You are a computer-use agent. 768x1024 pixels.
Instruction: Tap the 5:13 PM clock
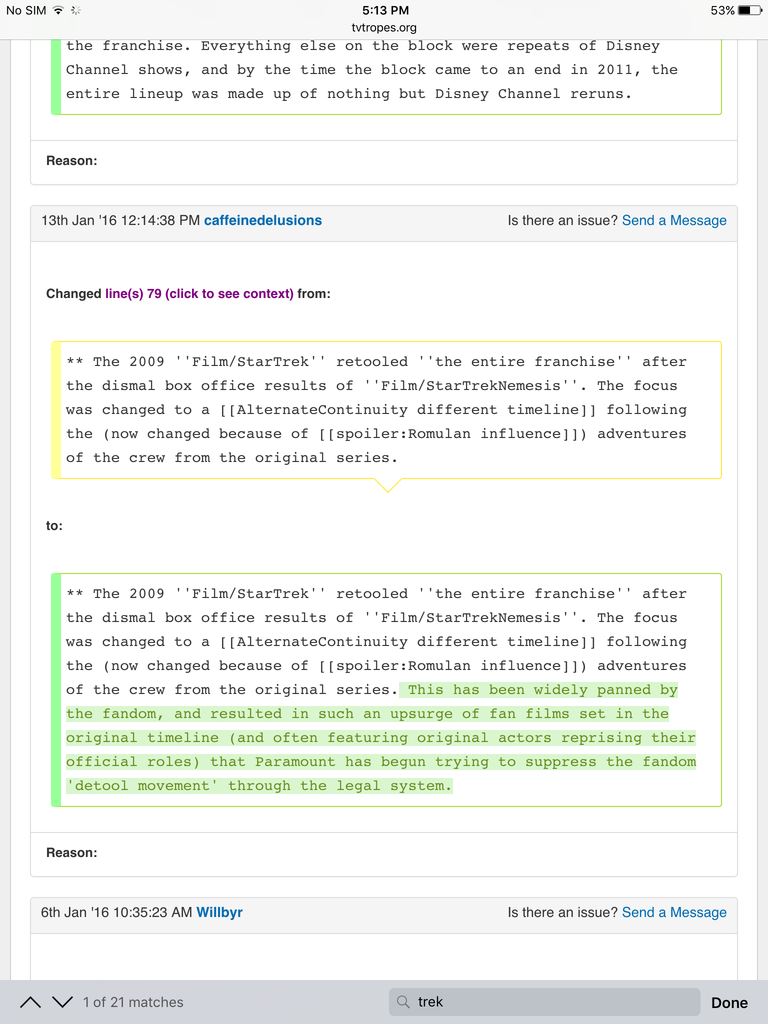click(385, 10)
